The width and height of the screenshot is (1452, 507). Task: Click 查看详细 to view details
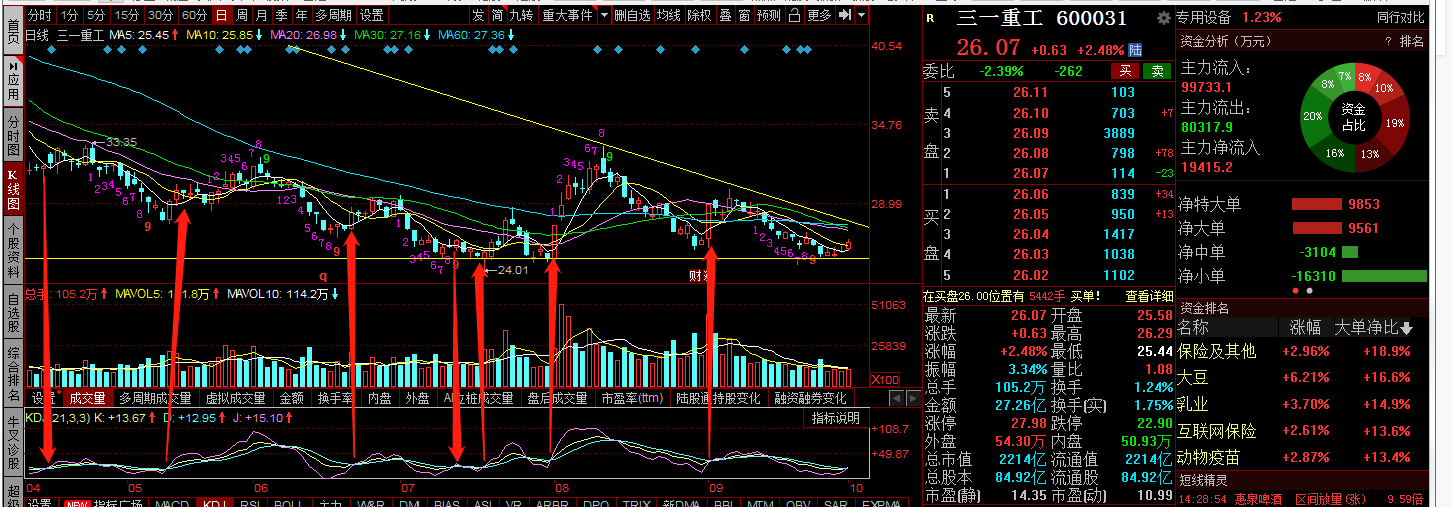point(1149,296)
